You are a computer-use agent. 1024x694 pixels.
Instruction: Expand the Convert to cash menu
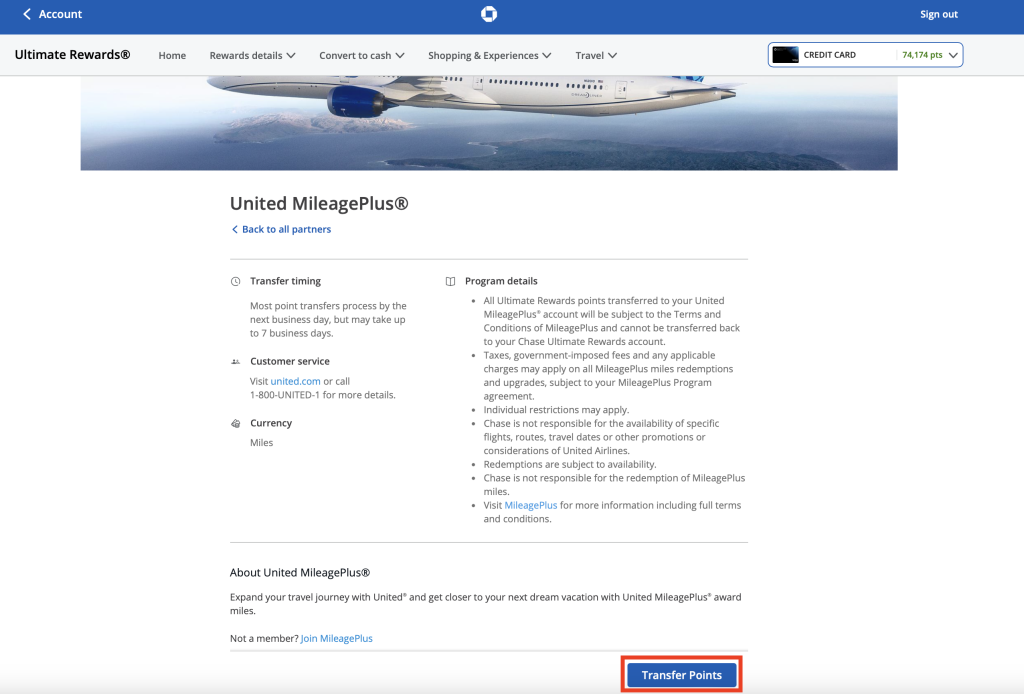[362, 55]
